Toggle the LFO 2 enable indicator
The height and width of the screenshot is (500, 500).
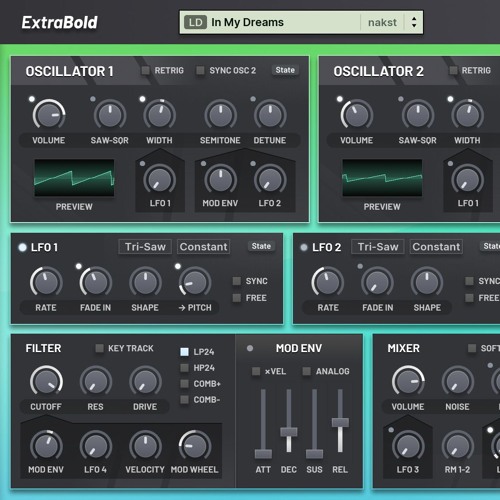[304, 247]
